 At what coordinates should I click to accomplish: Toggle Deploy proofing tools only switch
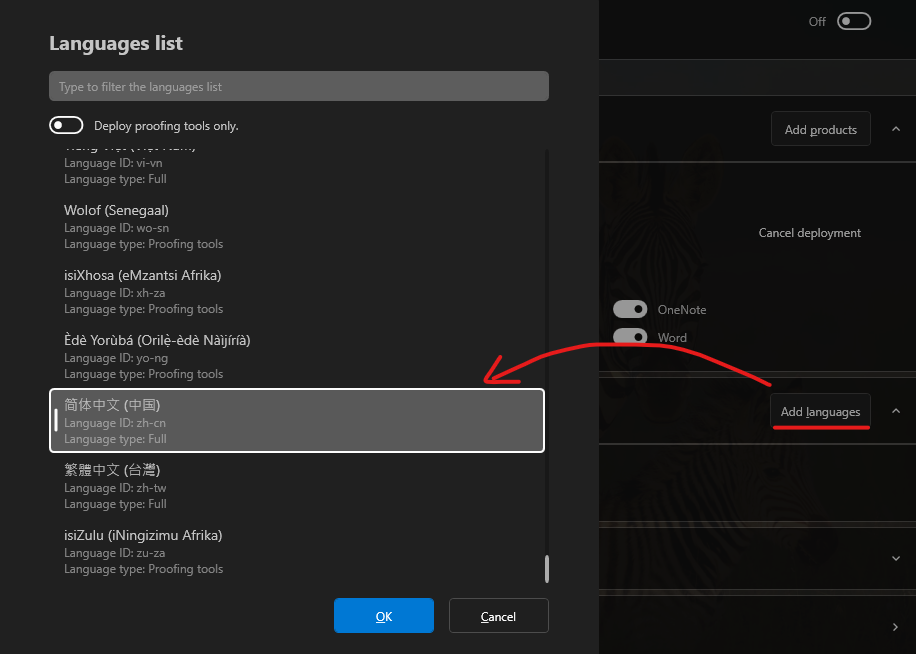(66, 125)
